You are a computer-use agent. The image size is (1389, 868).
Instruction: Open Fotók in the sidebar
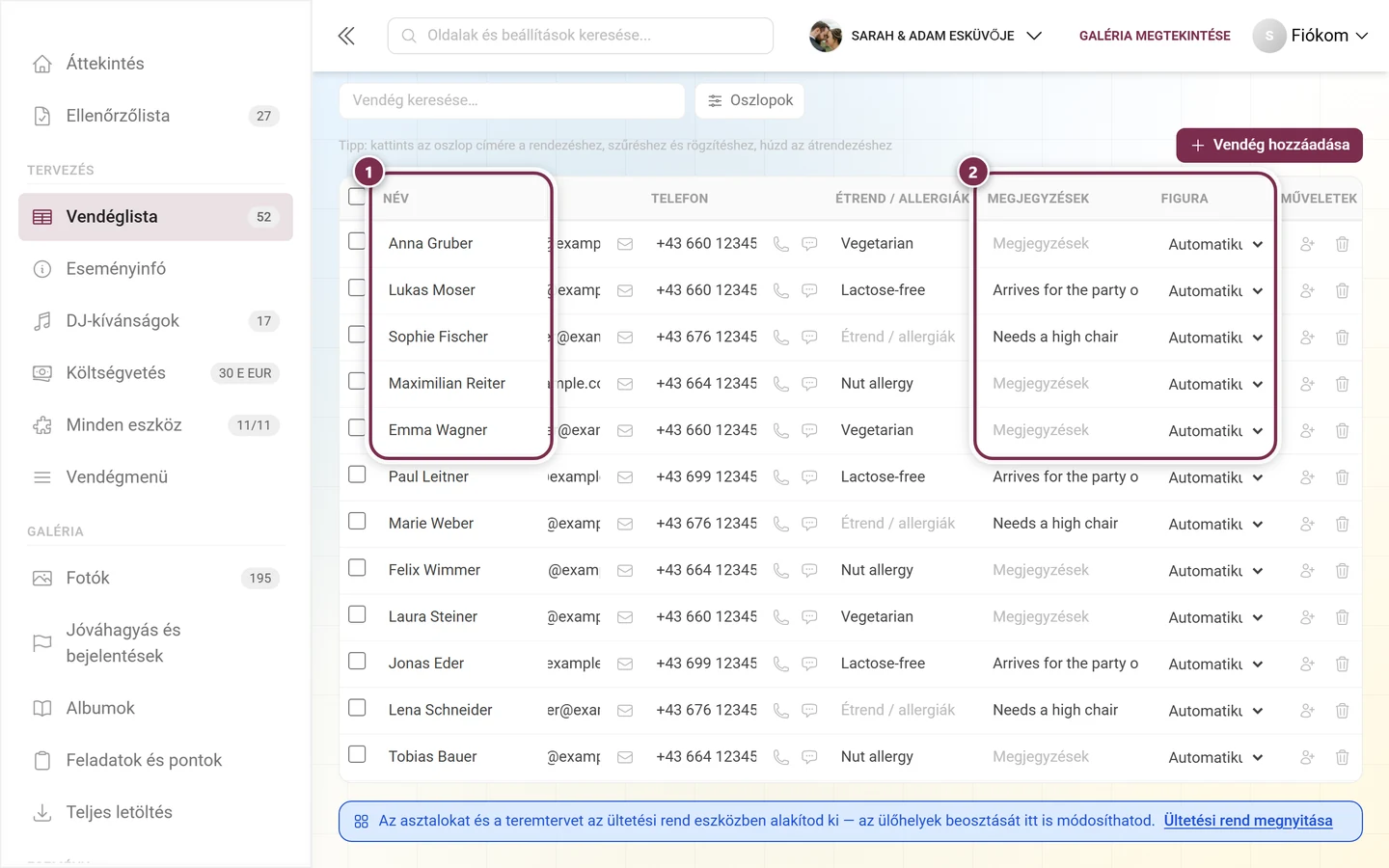tap(155, 578)
